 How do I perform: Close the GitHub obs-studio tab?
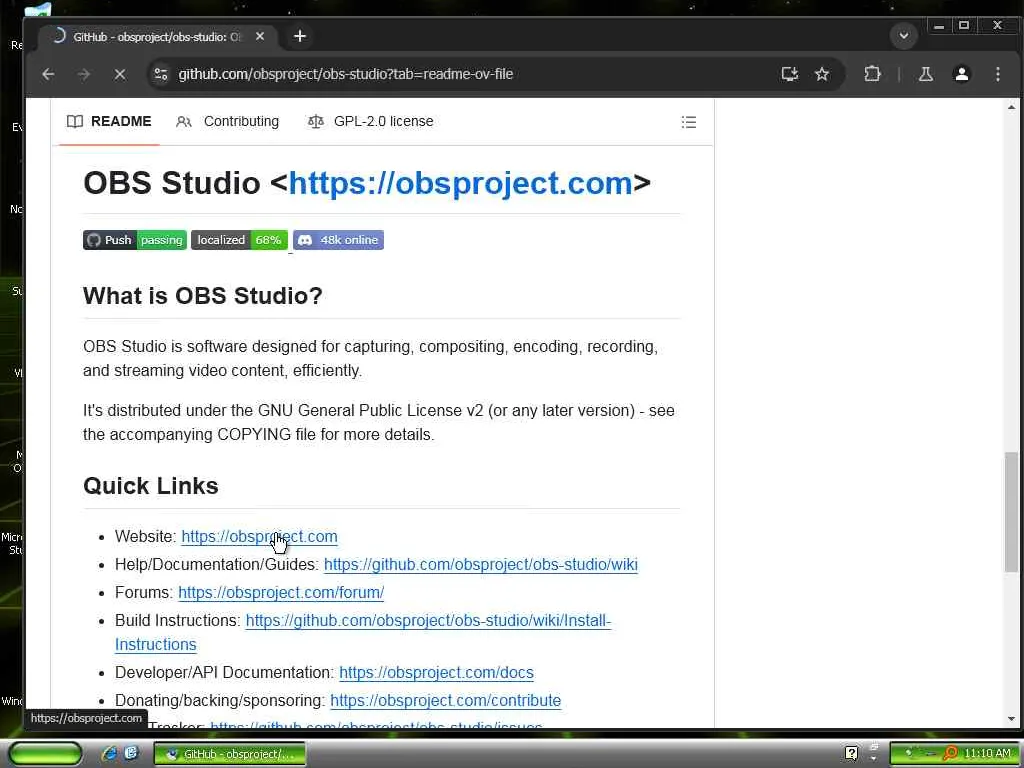[x=260, y=37]
